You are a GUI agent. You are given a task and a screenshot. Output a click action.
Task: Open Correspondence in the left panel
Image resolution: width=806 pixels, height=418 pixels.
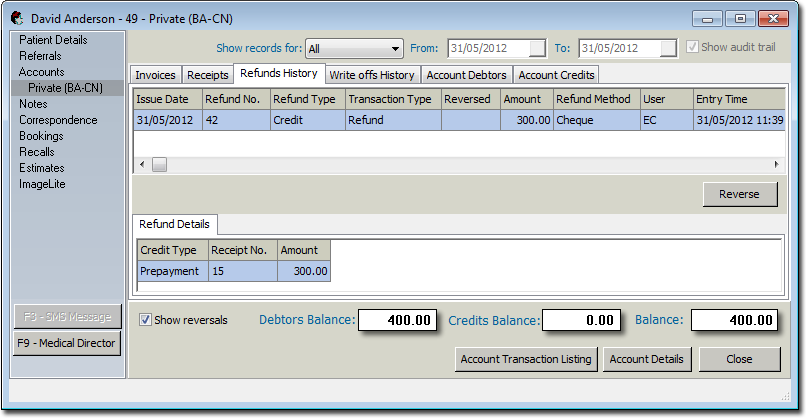58,120
